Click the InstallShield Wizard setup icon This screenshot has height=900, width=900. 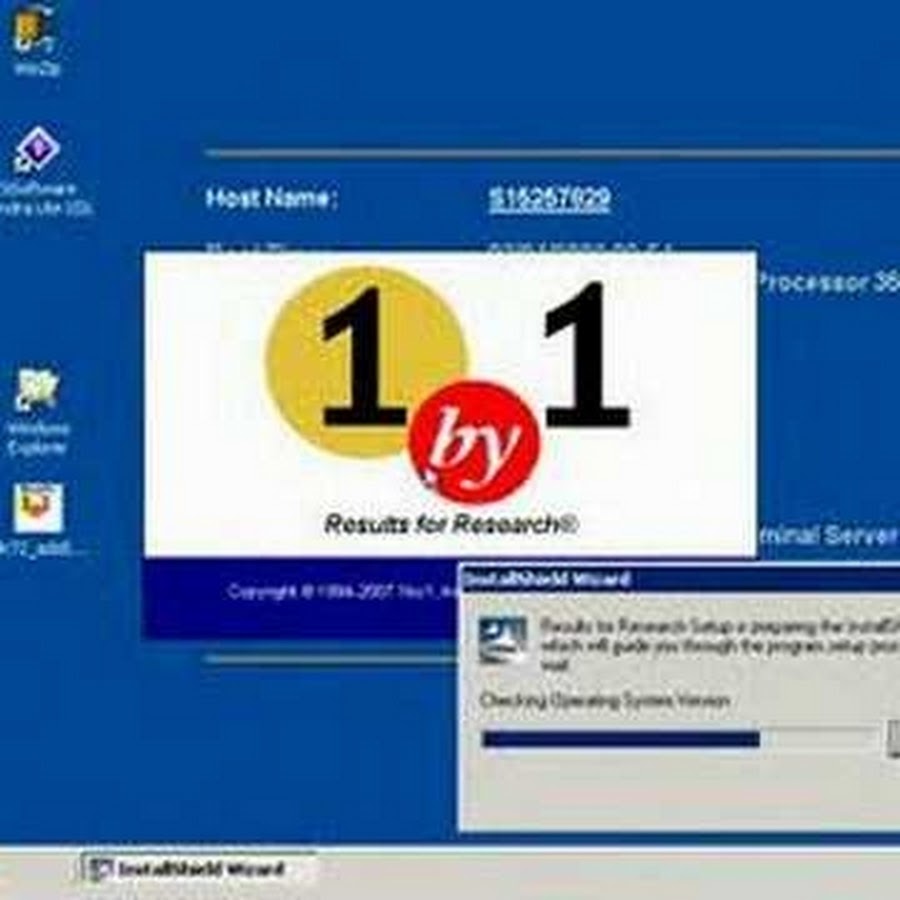click(503, 639)
